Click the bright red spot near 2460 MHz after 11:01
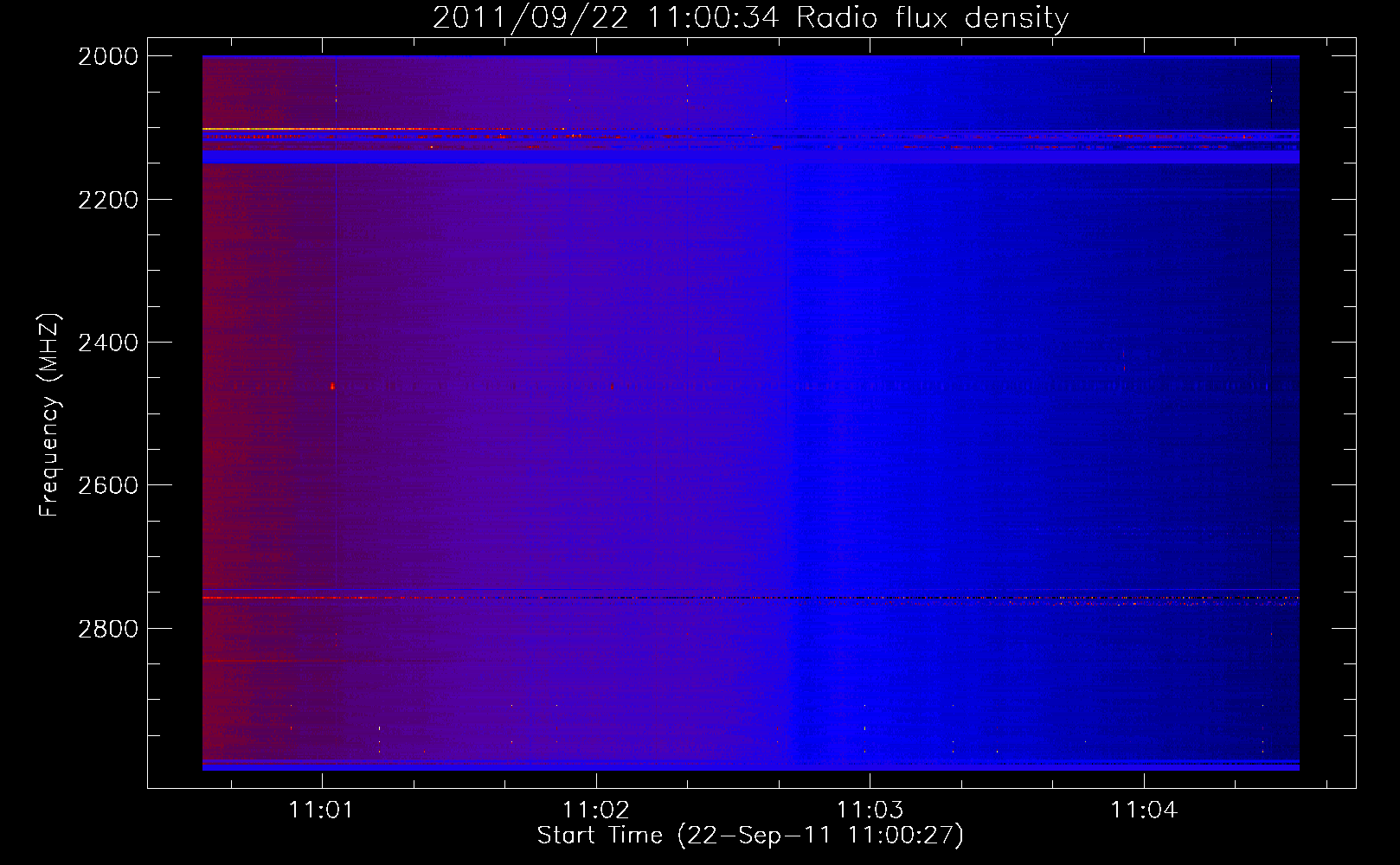The width and height of the screenshot is (1400, 865). pos(332,387)
